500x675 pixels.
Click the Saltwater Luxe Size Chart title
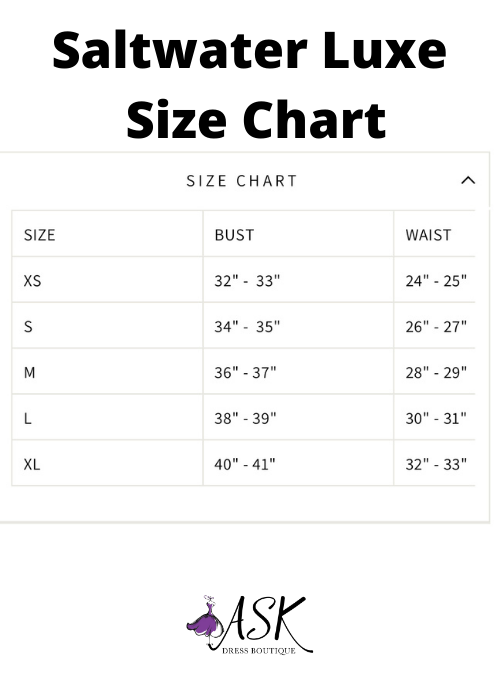coord(250,84)
